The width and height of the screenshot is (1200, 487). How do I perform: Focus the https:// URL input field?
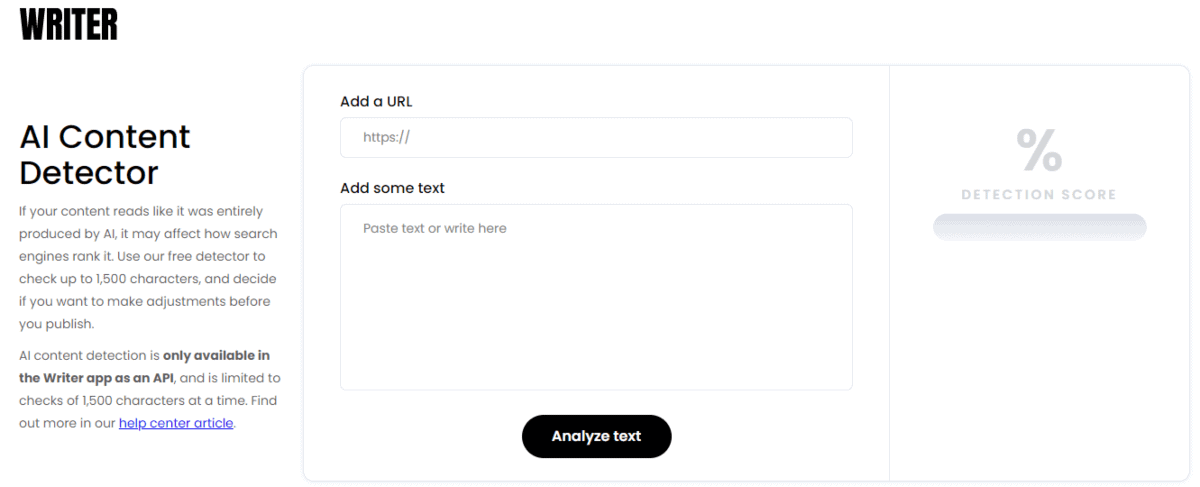click(596, 138)
